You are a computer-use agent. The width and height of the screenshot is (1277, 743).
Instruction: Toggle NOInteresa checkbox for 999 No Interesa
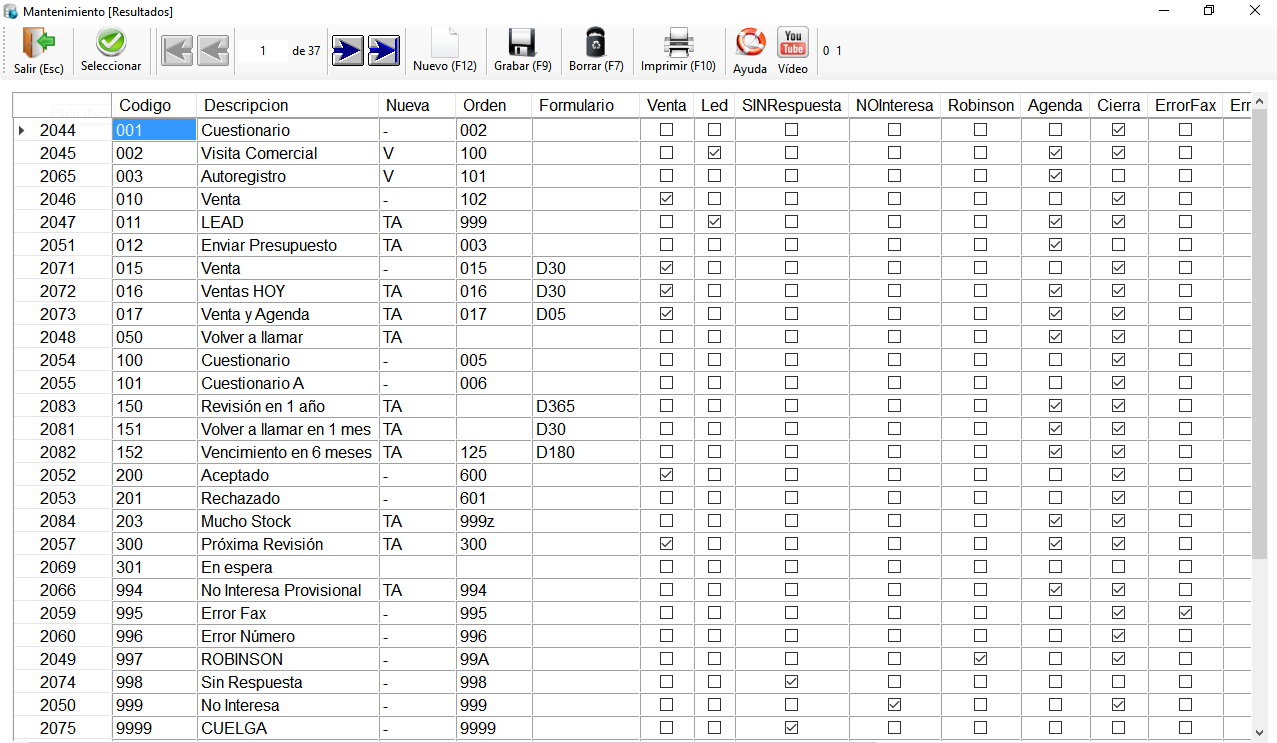pos(895,705)
